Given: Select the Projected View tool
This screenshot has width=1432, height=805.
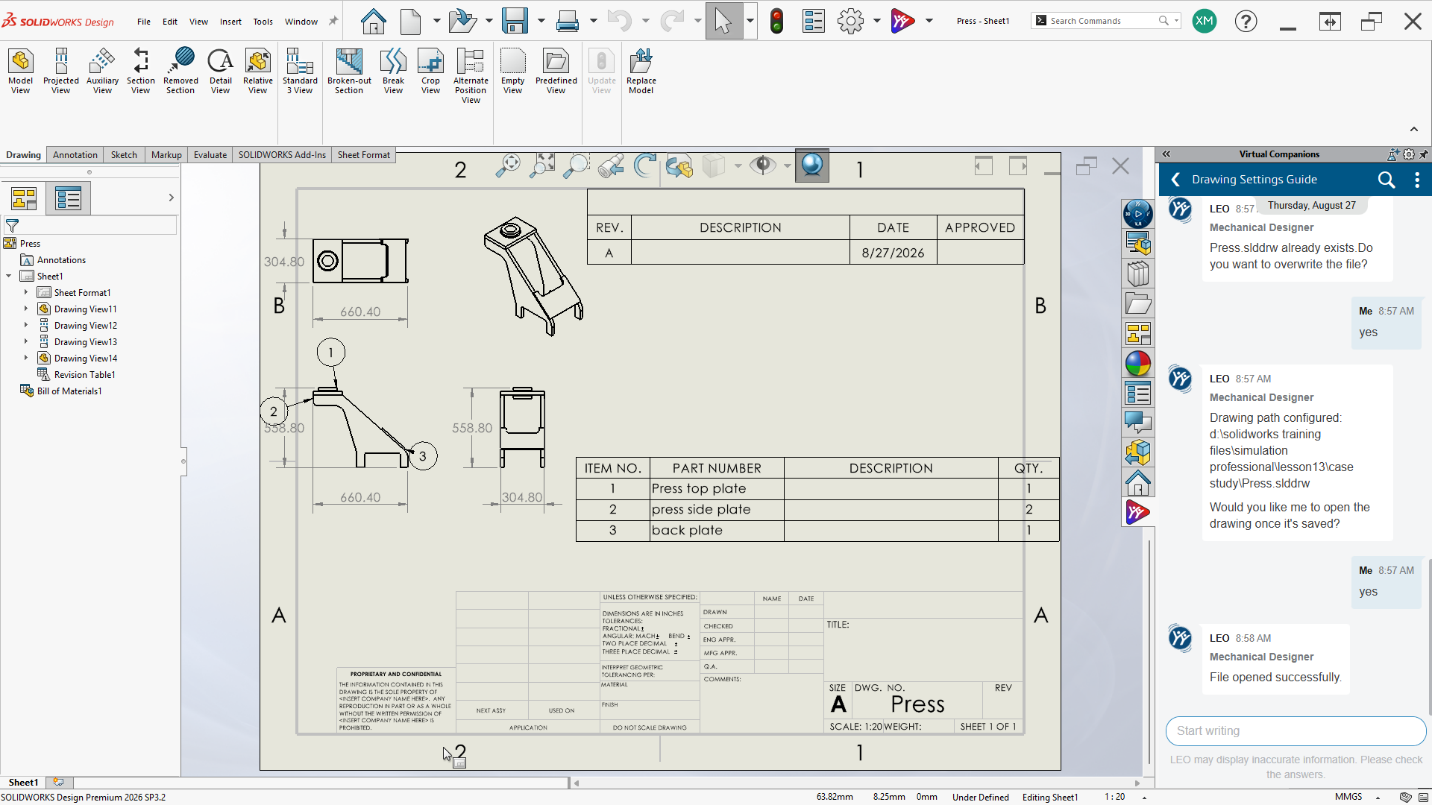Looking at the screenshot, I should coord(61,71).
